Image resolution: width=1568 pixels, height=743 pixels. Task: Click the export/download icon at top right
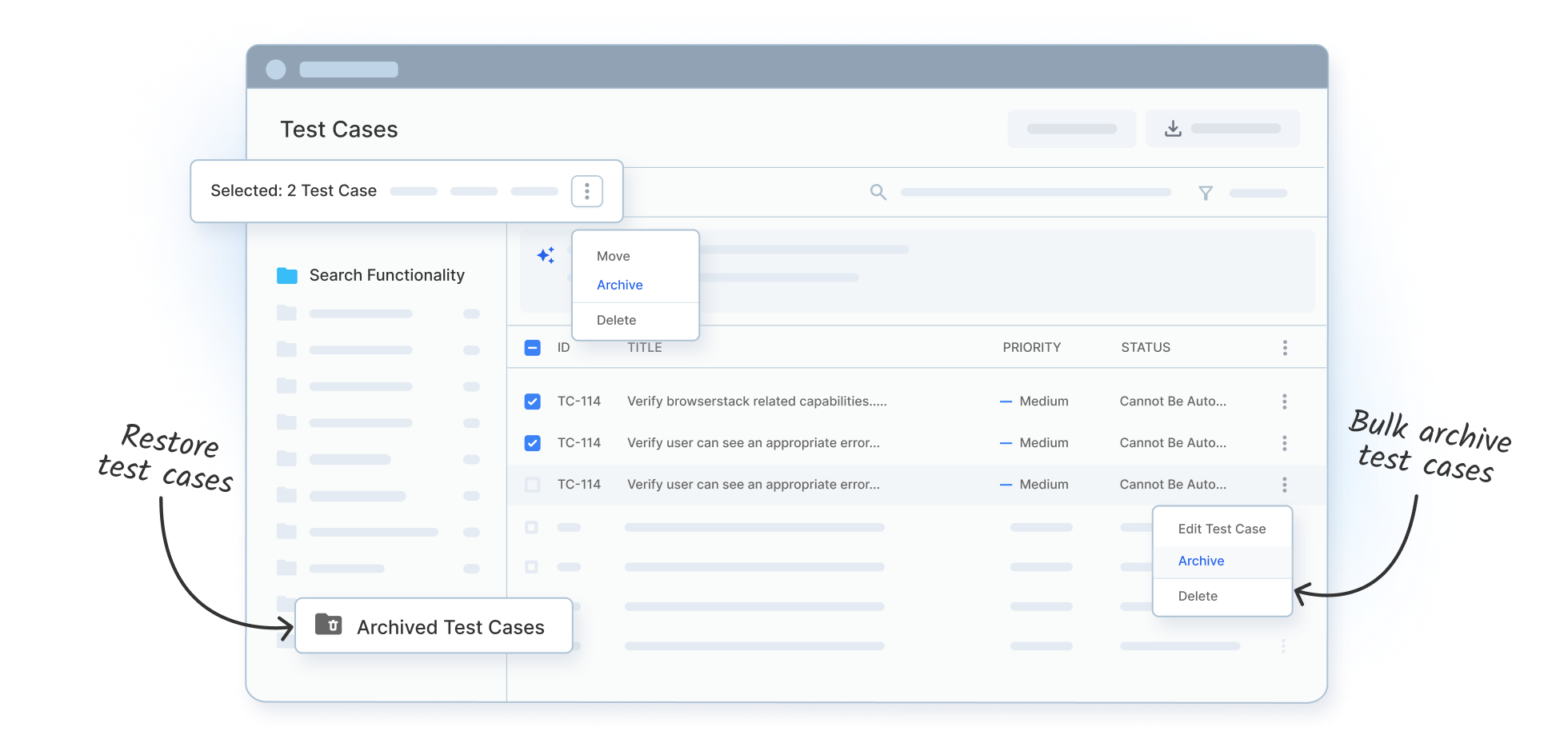(x=1173, y=128)
